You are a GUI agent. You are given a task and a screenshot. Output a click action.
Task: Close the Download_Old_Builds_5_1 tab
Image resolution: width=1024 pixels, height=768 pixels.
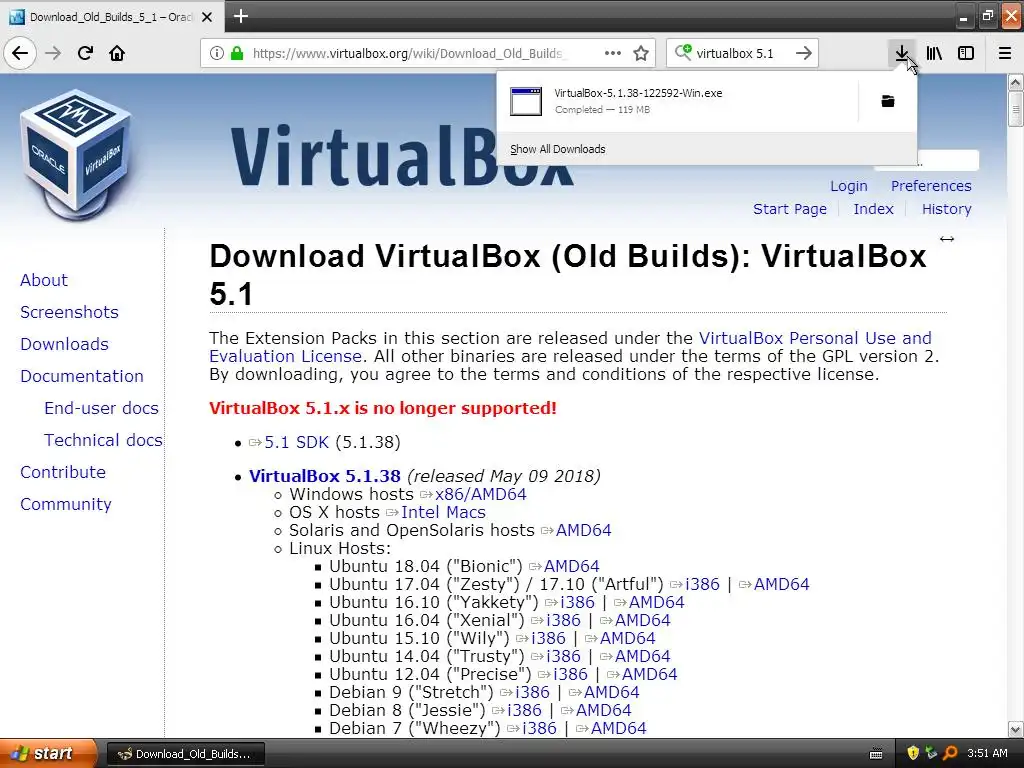click(207, 17)
